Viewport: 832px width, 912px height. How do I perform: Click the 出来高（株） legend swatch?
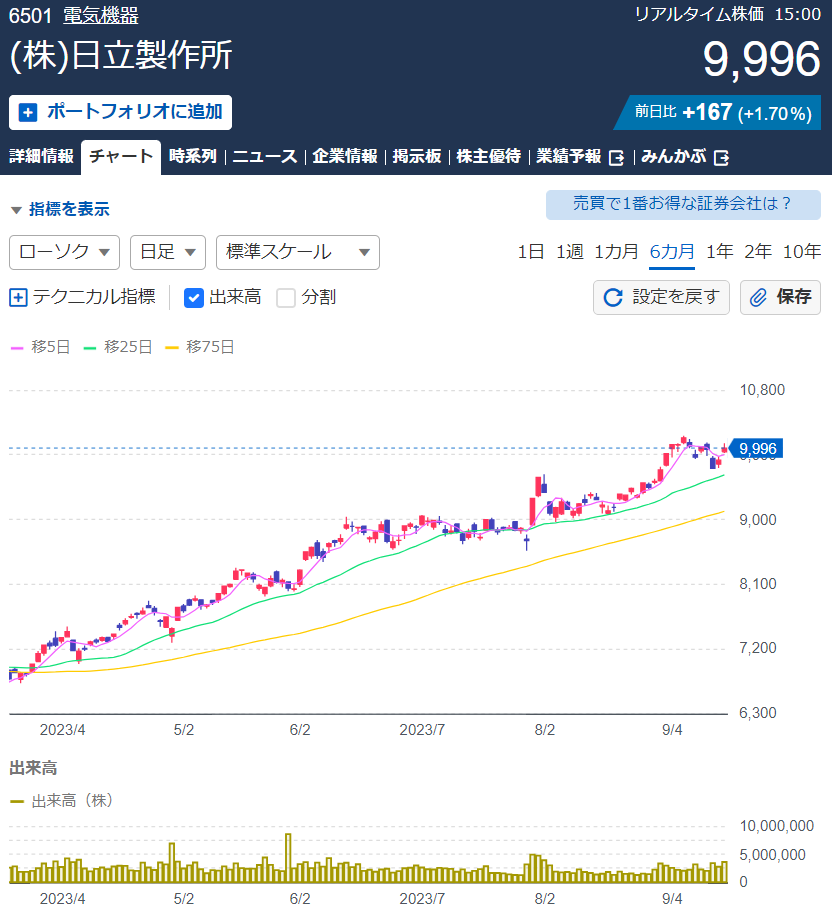[17, 802]
